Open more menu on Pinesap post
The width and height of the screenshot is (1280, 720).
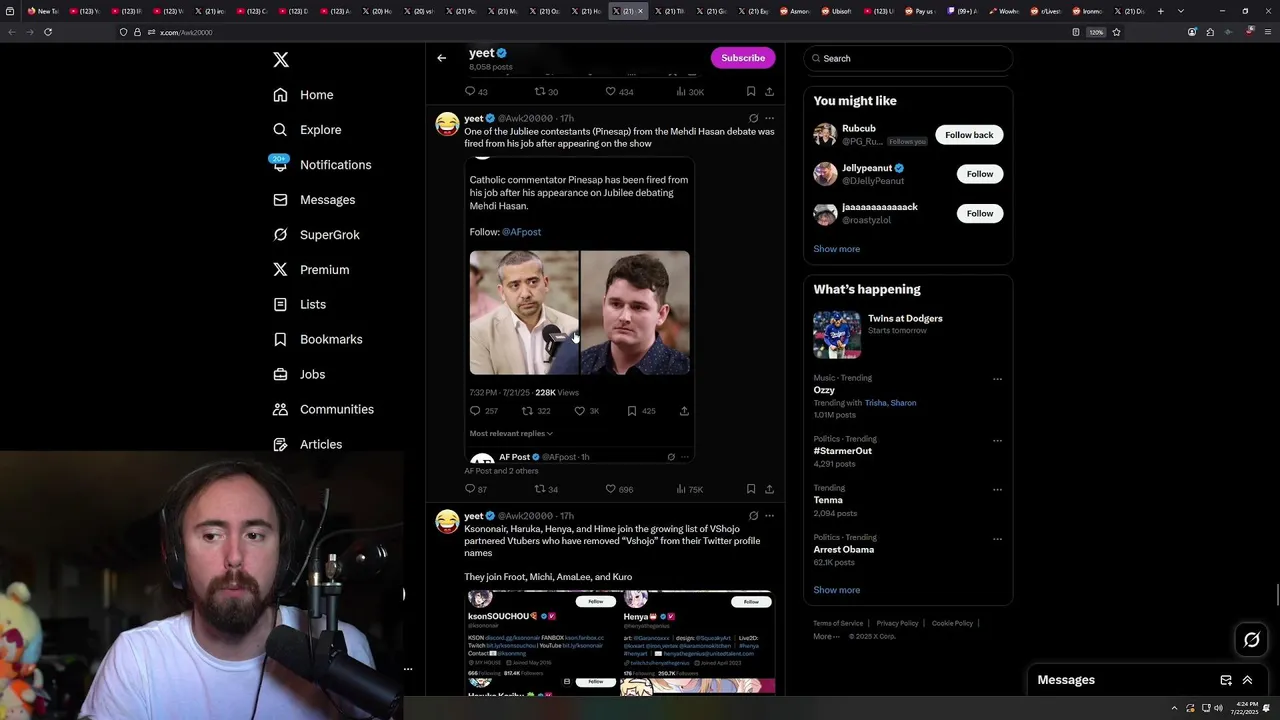click(x=769, y=118)
